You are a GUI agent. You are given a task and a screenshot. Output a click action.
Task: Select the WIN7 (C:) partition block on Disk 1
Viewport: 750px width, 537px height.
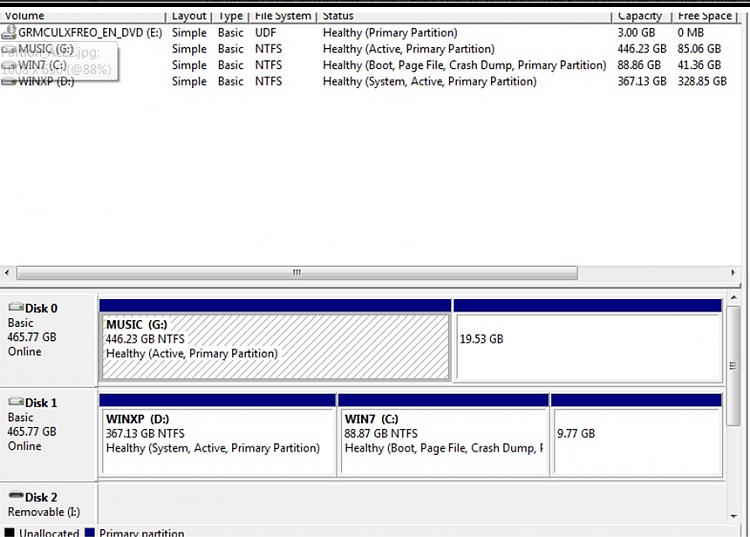tap(443, 435)
